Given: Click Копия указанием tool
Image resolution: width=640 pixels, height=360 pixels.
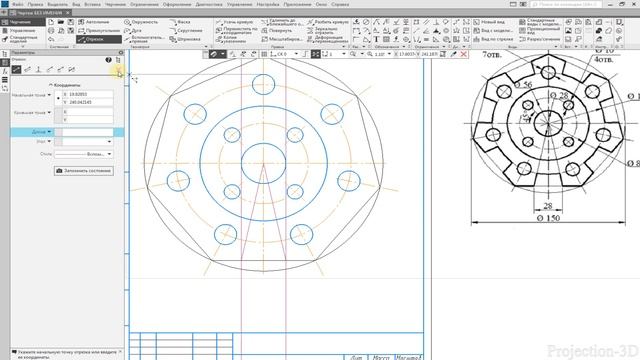Looking at the screenshot, I should 232,39.
